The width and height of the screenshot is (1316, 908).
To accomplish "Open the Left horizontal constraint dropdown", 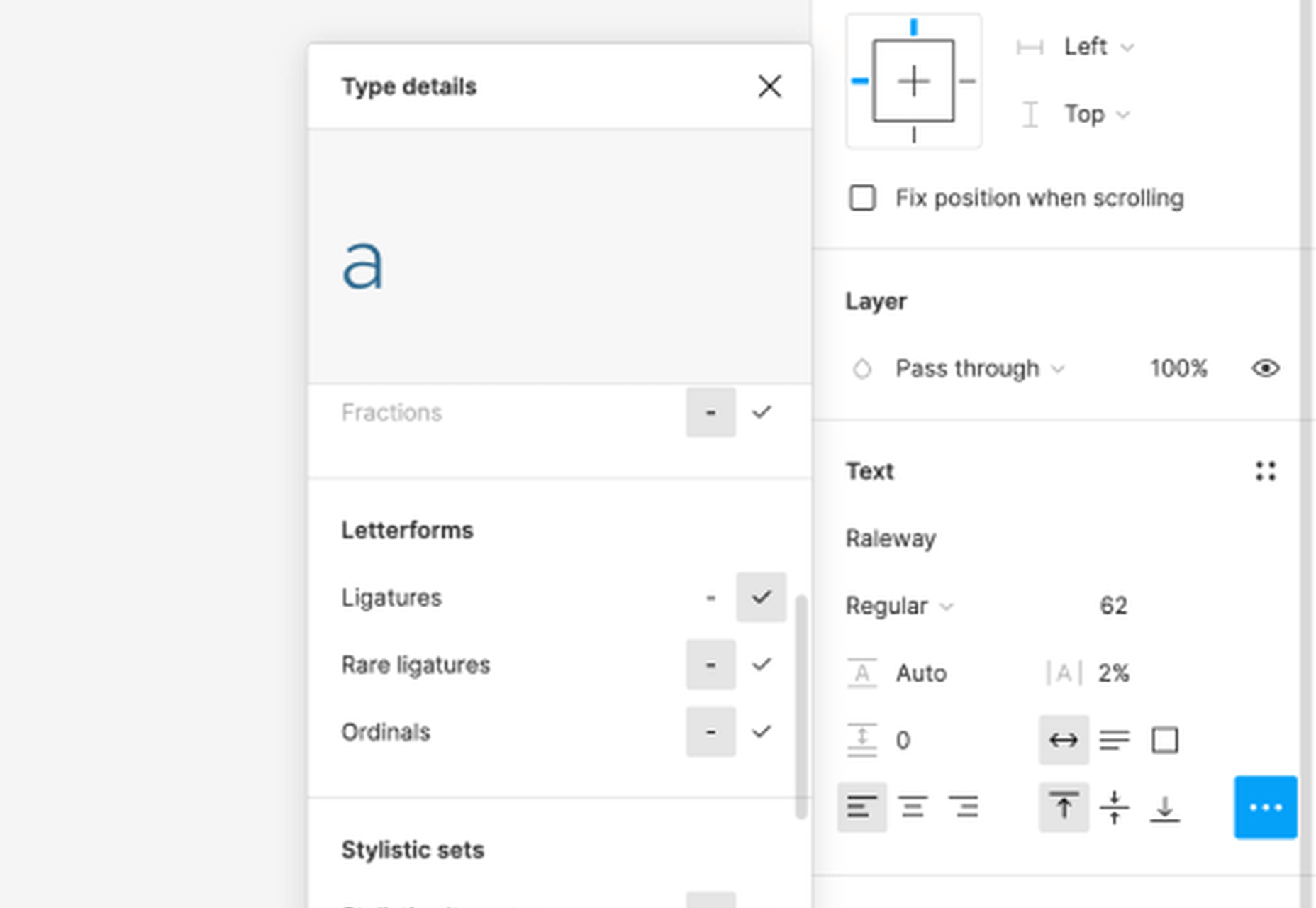I will (x=1099, y=47).
